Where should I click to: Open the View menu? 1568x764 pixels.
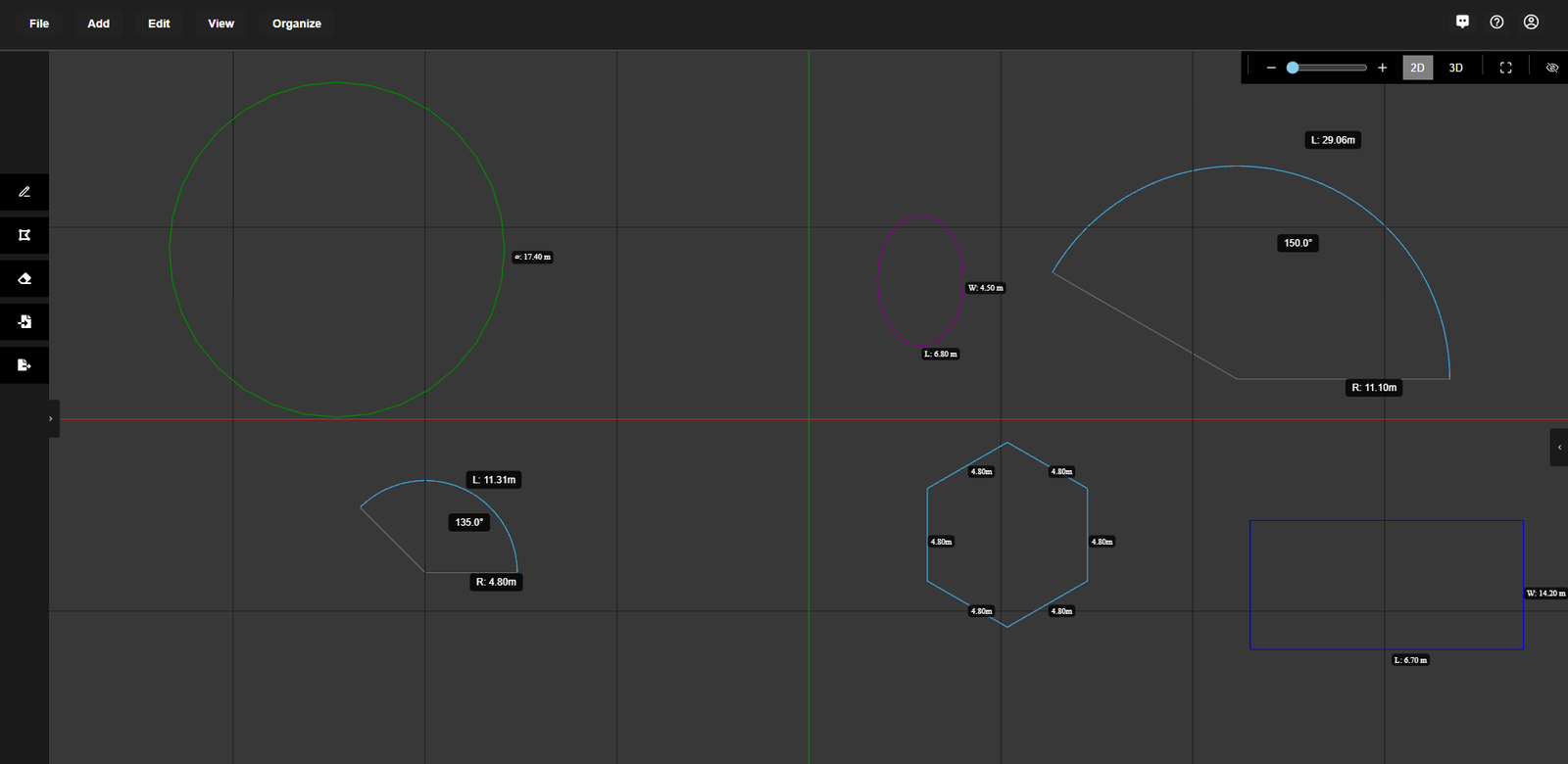click(220, 24)
